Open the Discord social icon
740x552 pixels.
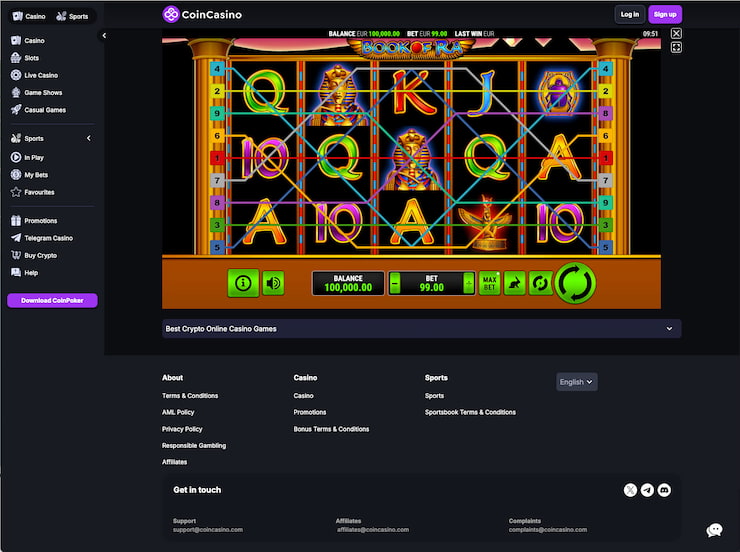tap(664, 490)
